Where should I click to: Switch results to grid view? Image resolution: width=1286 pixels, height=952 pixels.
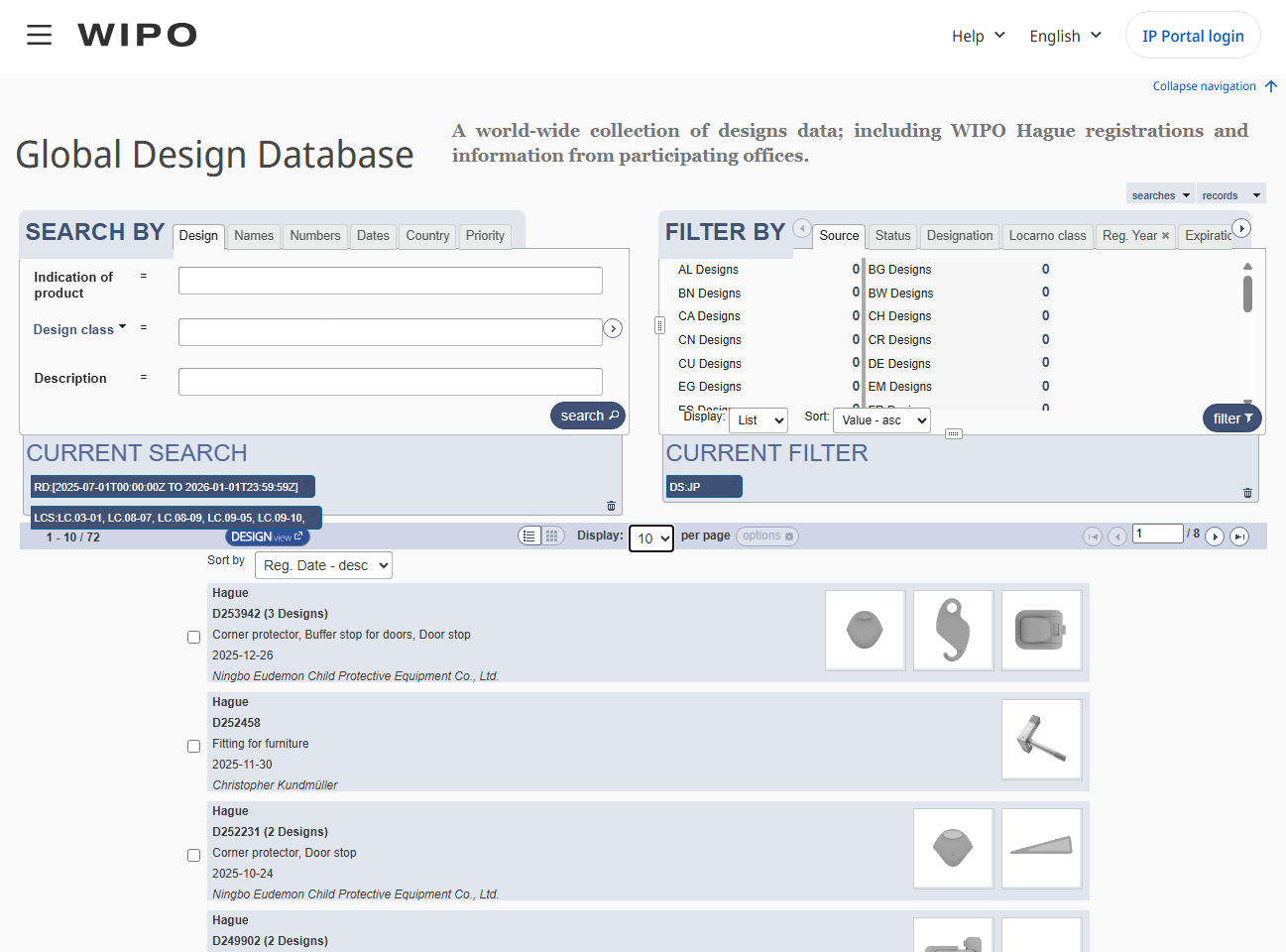coord(552,535)
